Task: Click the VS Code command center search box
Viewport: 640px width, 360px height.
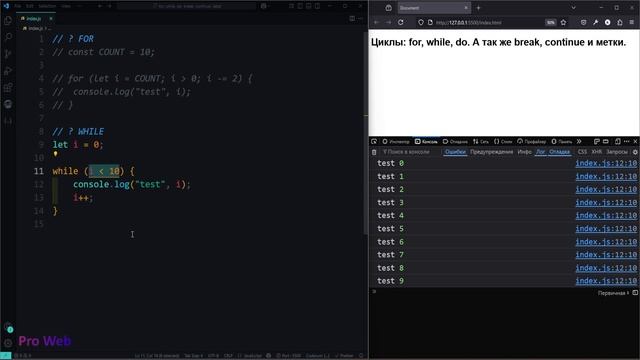Action: (x=187, y=6)
